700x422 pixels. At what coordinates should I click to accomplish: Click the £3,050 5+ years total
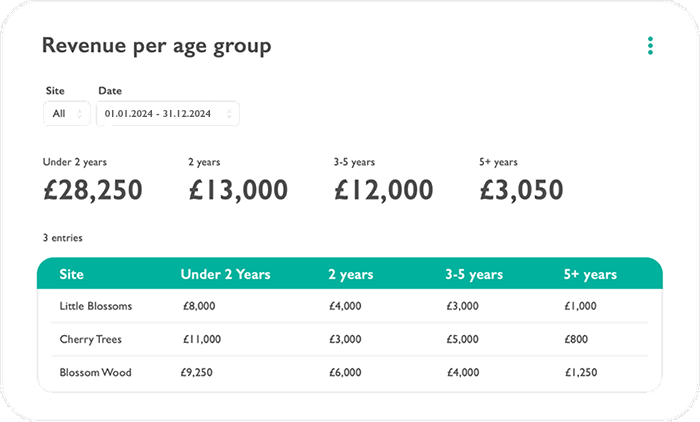(x=521, y=189)
